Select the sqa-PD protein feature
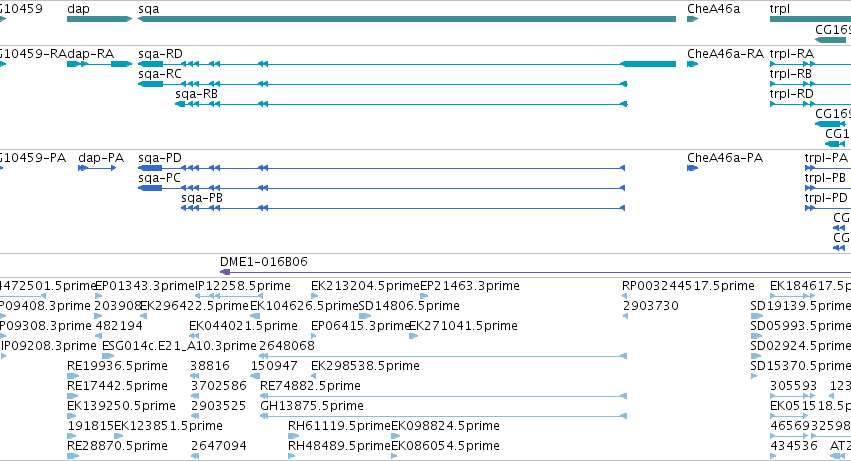The image size is (851, 461). (382, 168)
